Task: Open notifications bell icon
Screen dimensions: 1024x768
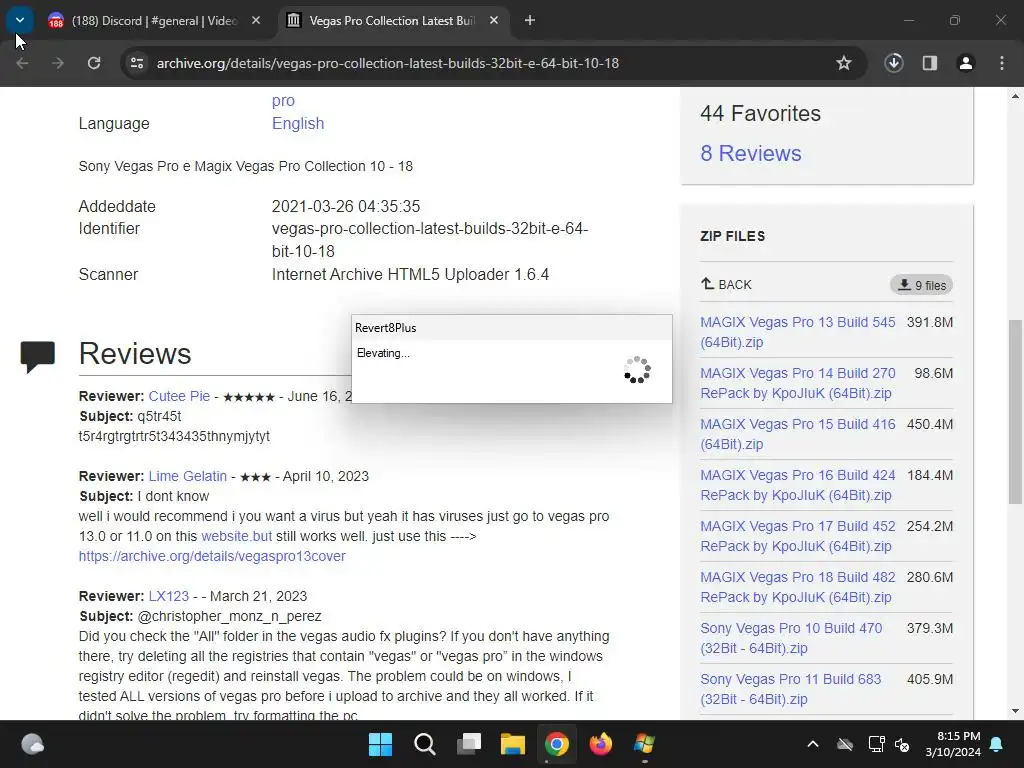Action: pyautogui.click(x=997, y=744)
